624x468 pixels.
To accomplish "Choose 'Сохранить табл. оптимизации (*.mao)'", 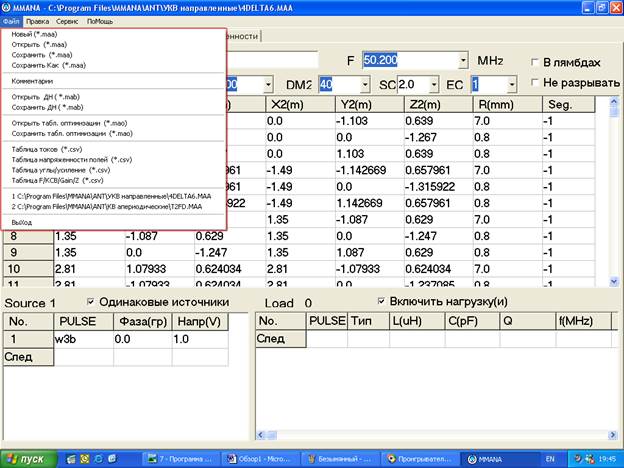I will [72, 134].
